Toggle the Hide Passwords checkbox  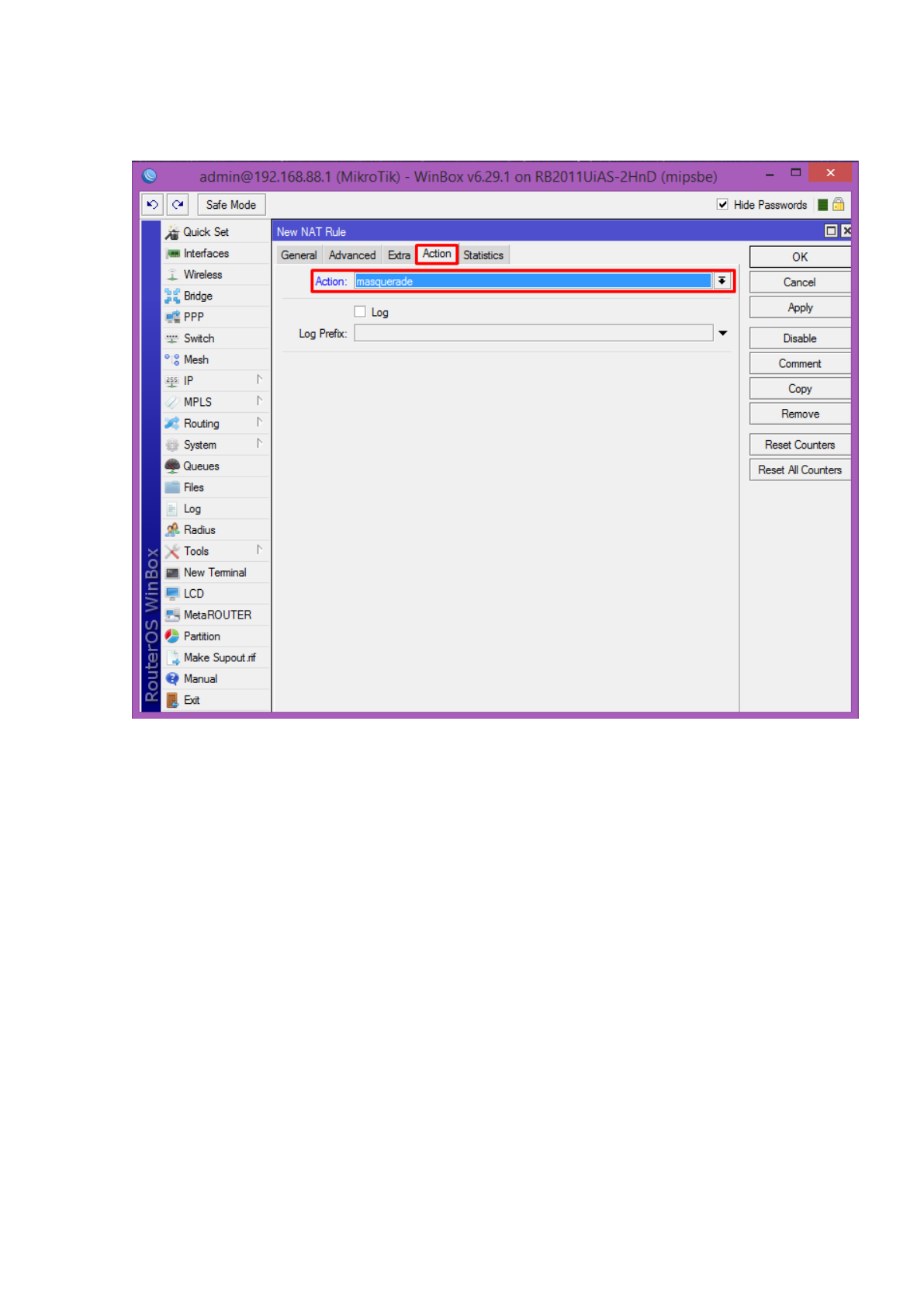pyautogui.click(x=722, y=205)
